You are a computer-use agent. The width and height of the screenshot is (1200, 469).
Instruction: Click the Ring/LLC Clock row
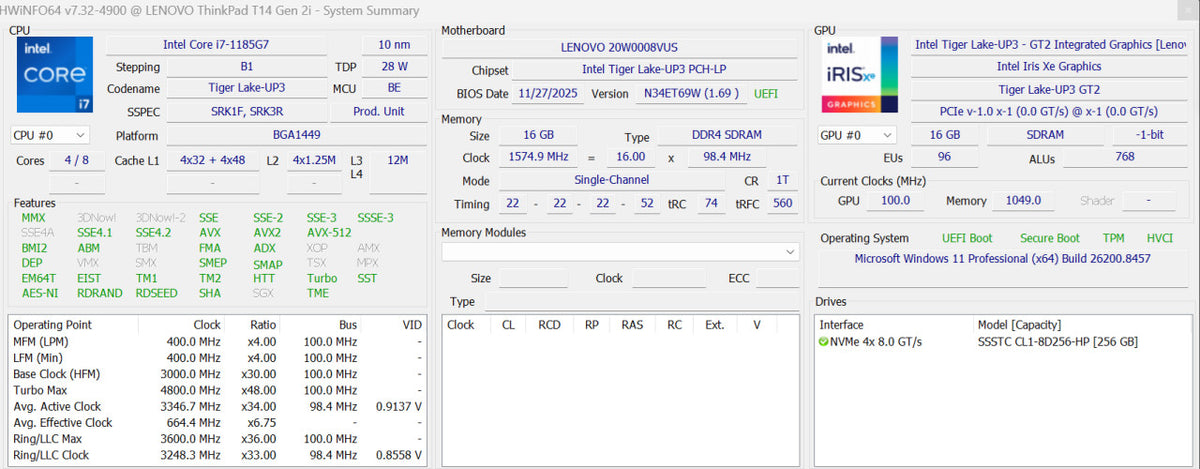[217, 455]
